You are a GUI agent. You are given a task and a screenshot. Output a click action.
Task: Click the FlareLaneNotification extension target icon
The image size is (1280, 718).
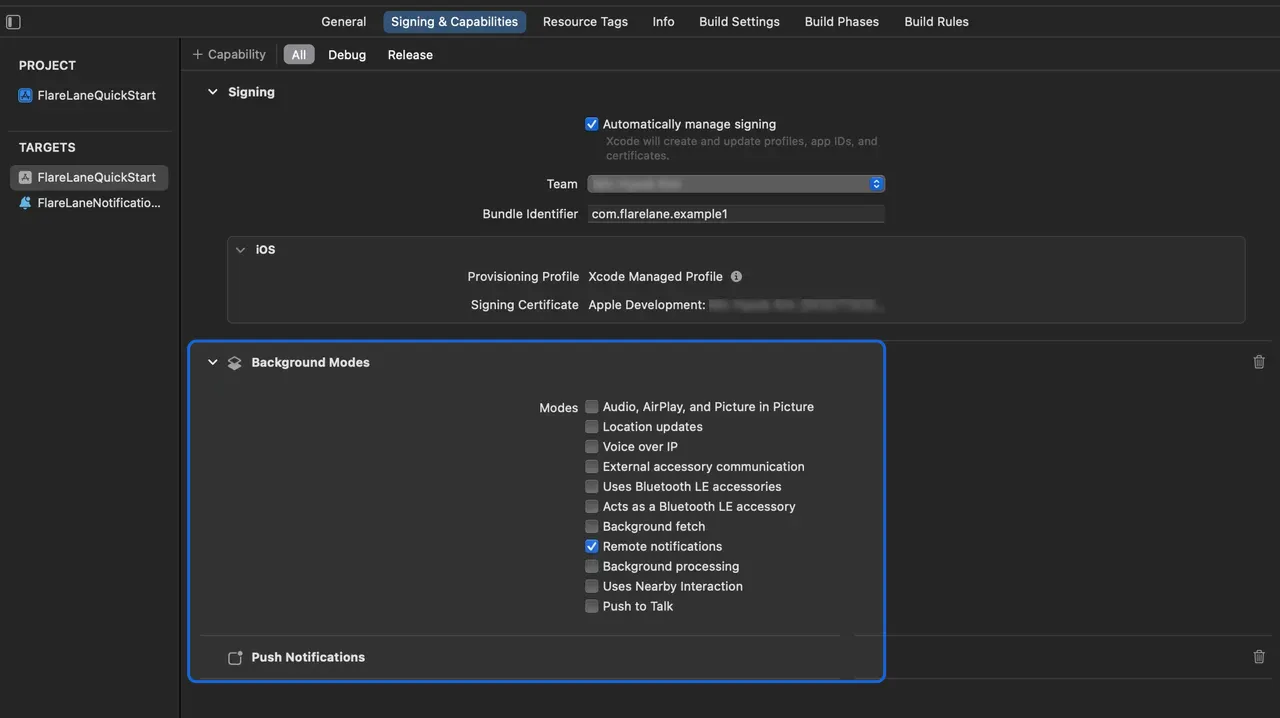(x=25, y=203)
